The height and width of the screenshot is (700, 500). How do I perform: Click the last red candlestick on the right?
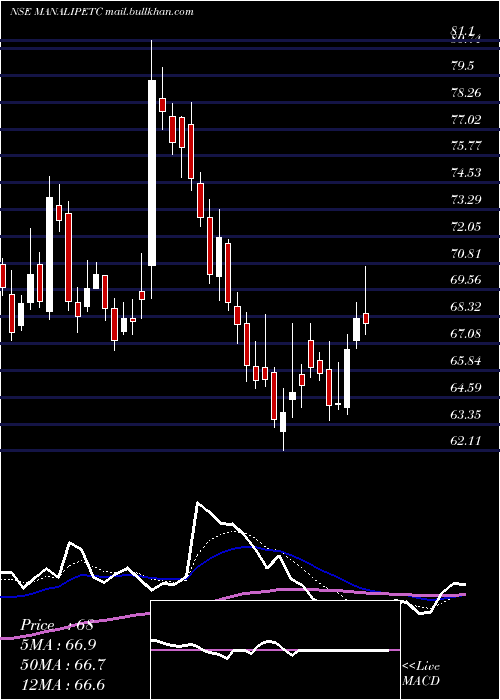click(x=366, y=318)
